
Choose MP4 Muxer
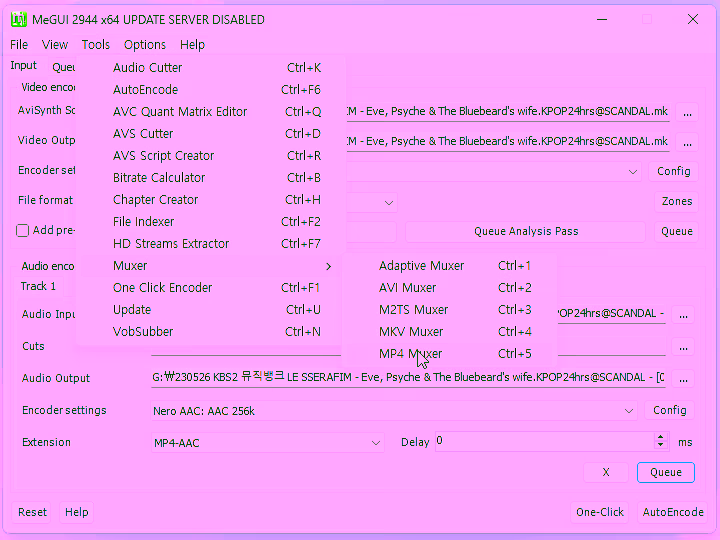click(450, 354)
